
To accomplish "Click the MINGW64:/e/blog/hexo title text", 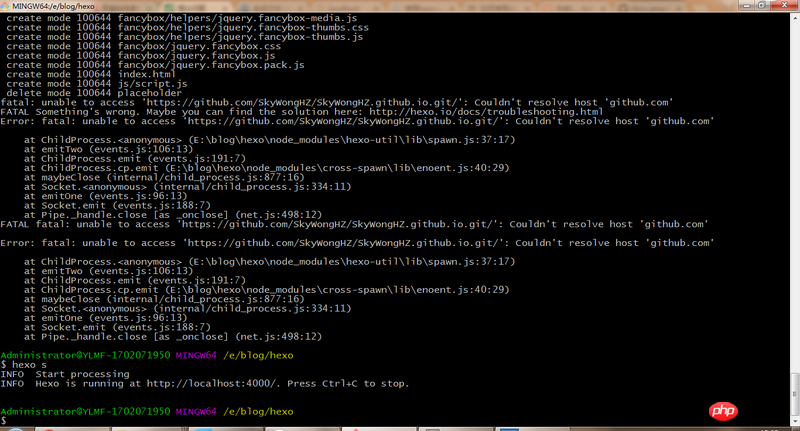I will (53, 6).
